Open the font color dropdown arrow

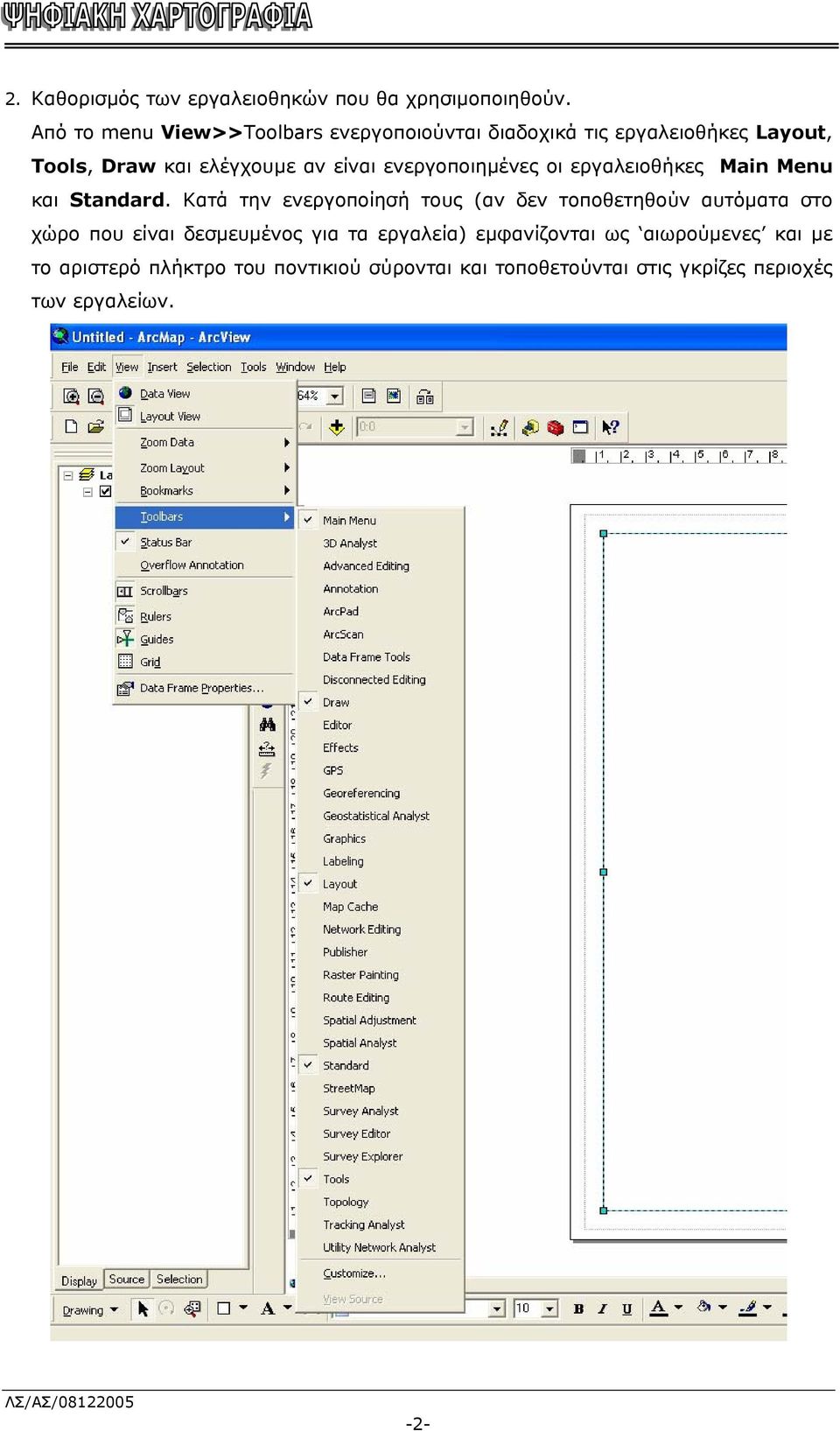[678, 1307]
